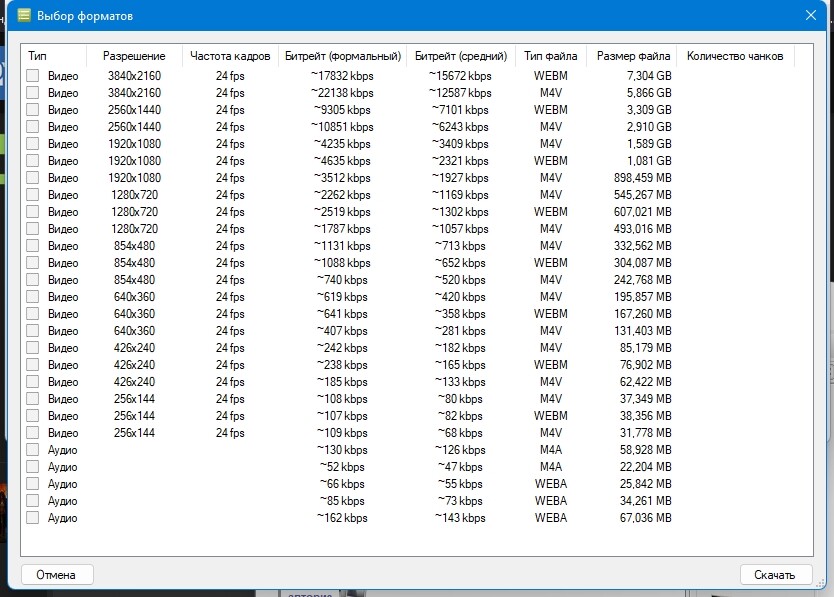The image size is (834, 597).
Task: Tick the 256x144 M4V 37,349 MB checkbox
Action: tap(32, 399)
